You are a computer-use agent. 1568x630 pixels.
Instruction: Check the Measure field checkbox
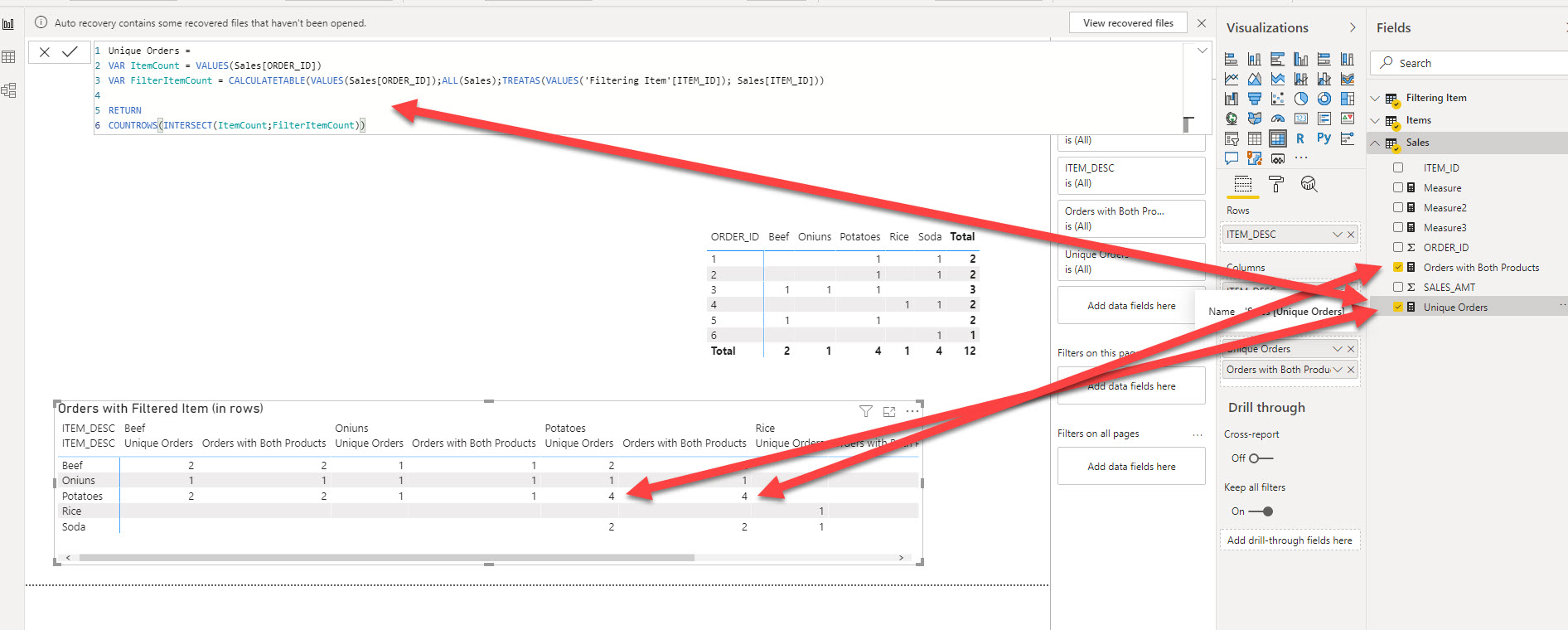[1398, 187]
